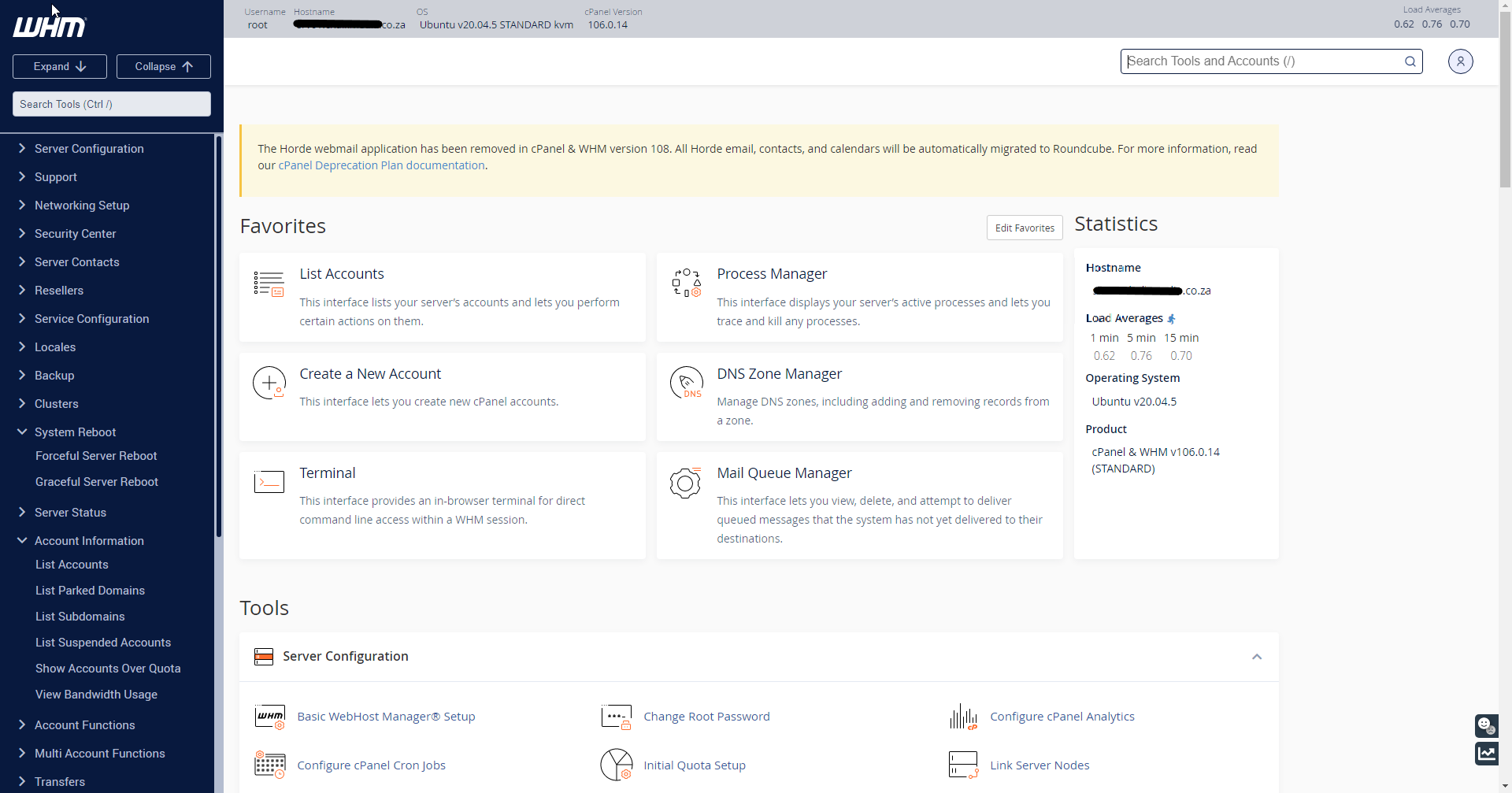Click the Configure cPanel Cron Jobs icon
Viewport: 1512px width, 793px height.
pyautogui.click(x=270, y=765)
